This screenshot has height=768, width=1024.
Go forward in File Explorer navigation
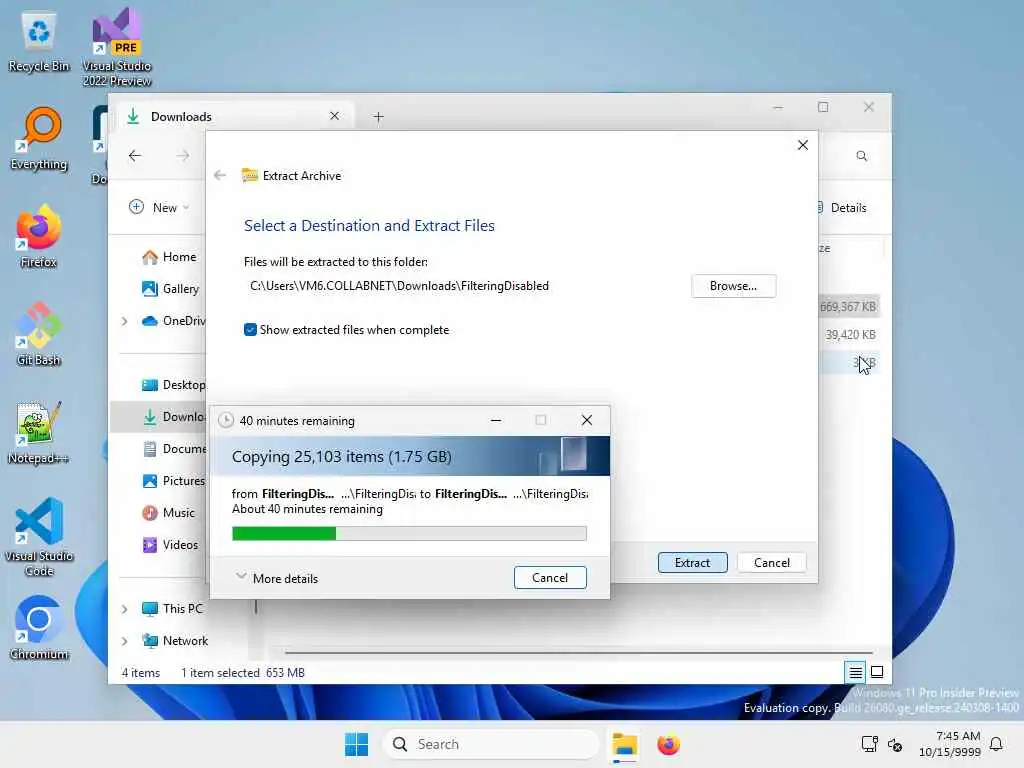coord(183,155)
